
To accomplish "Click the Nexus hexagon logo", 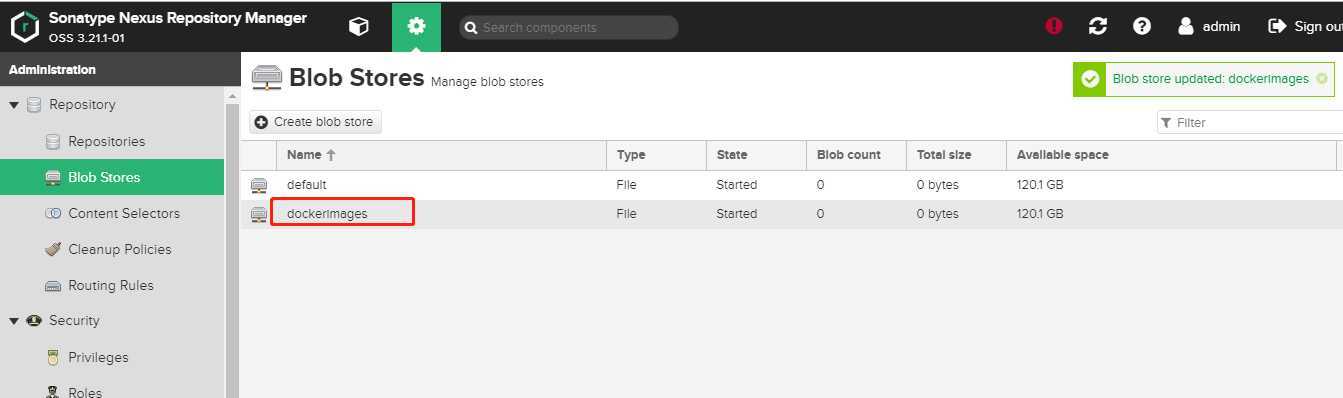I will click(24, 27).
